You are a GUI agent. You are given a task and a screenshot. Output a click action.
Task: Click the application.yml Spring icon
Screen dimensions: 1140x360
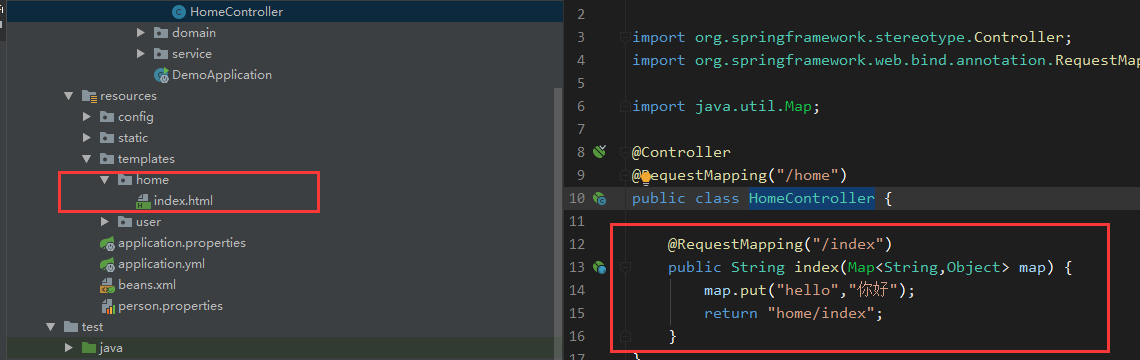point(108,264)
